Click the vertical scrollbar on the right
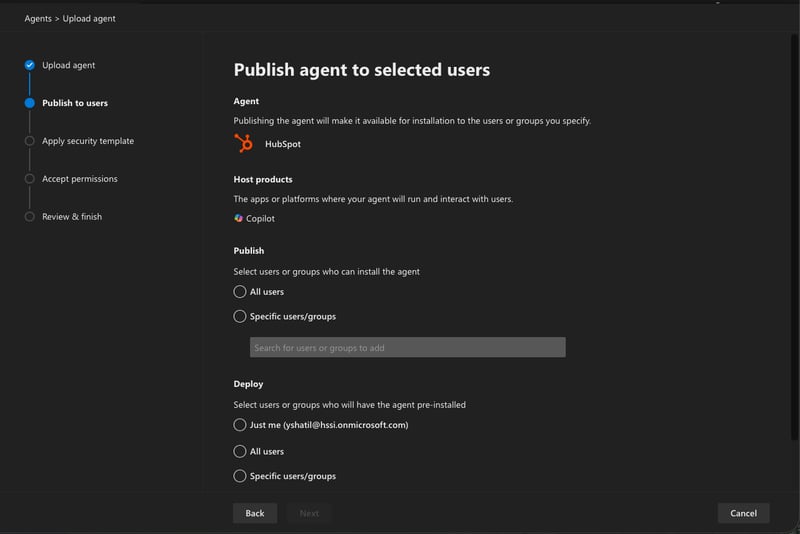800x534 pixels. (795, 237)
